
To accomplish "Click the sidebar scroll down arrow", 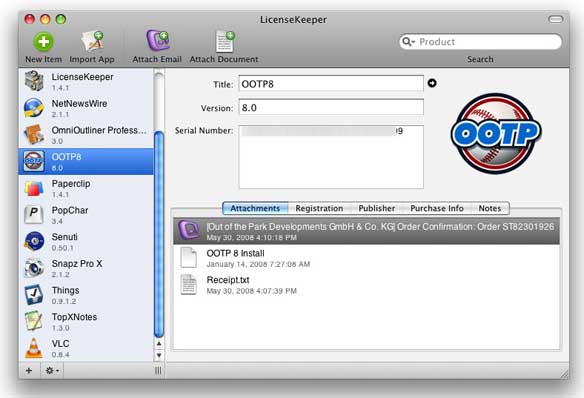I will tap(159, 355).
